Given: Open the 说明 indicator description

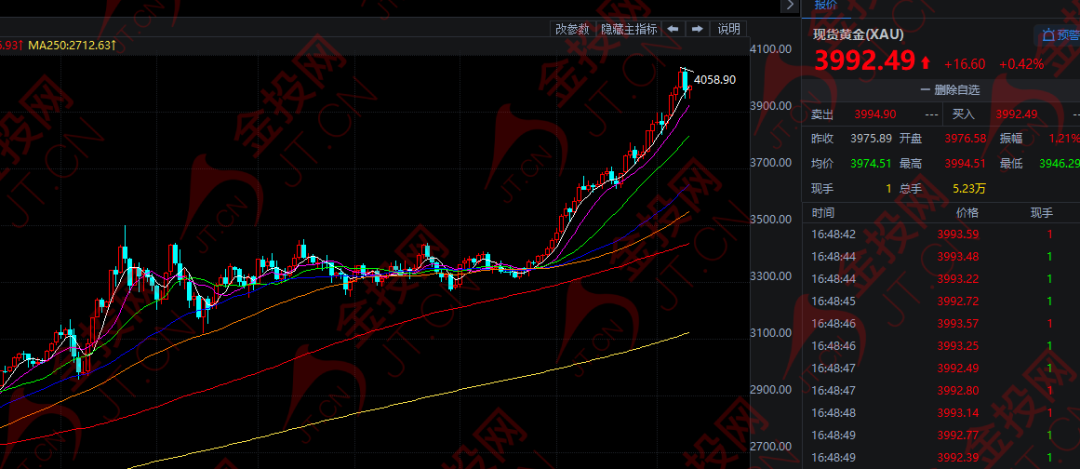Looking at the screenshot, I should coord(728,29).
